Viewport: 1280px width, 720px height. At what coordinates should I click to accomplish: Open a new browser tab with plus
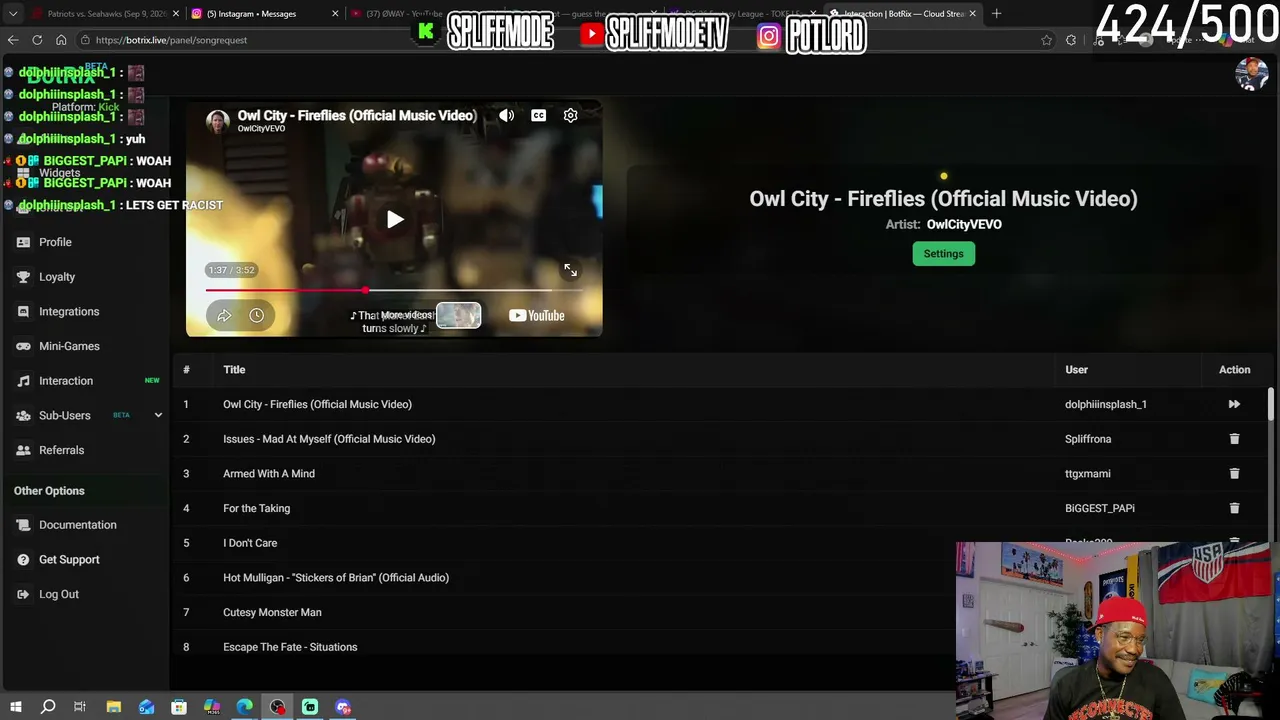pos(996,14)
